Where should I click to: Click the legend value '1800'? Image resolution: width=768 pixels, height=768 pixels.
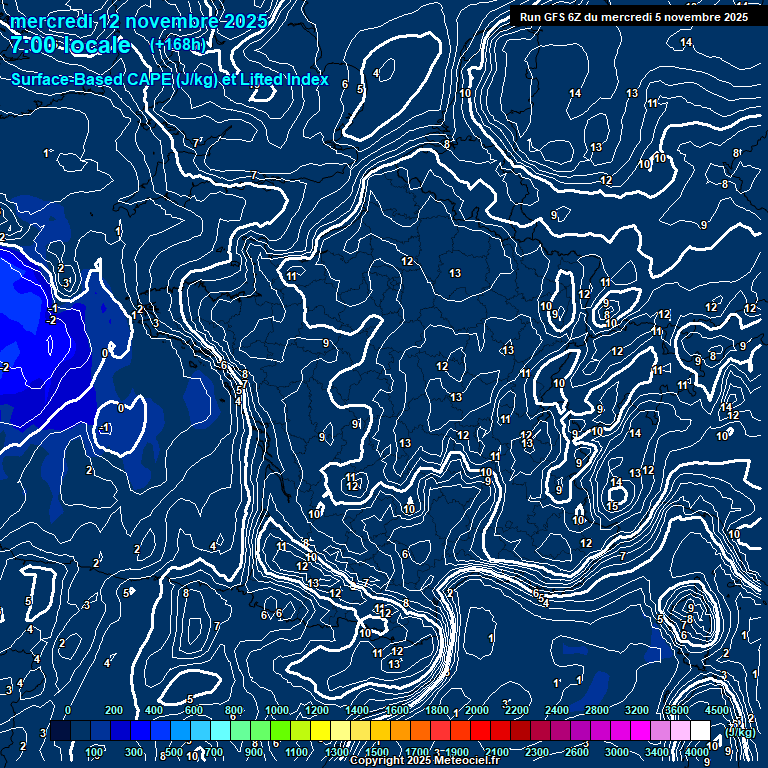coord(437,710)
